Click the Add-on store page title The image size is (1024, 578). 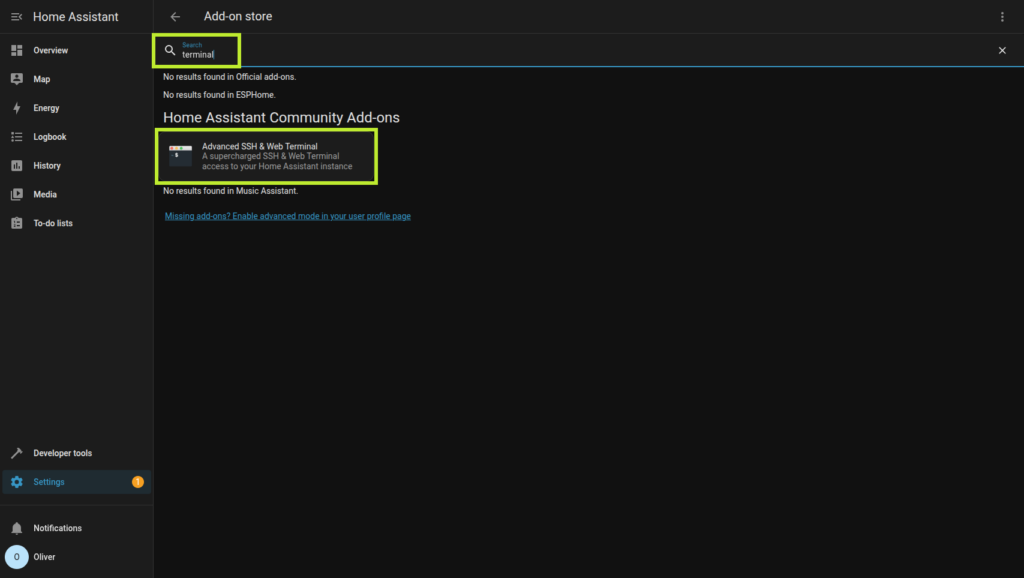[x=238, y=16]
